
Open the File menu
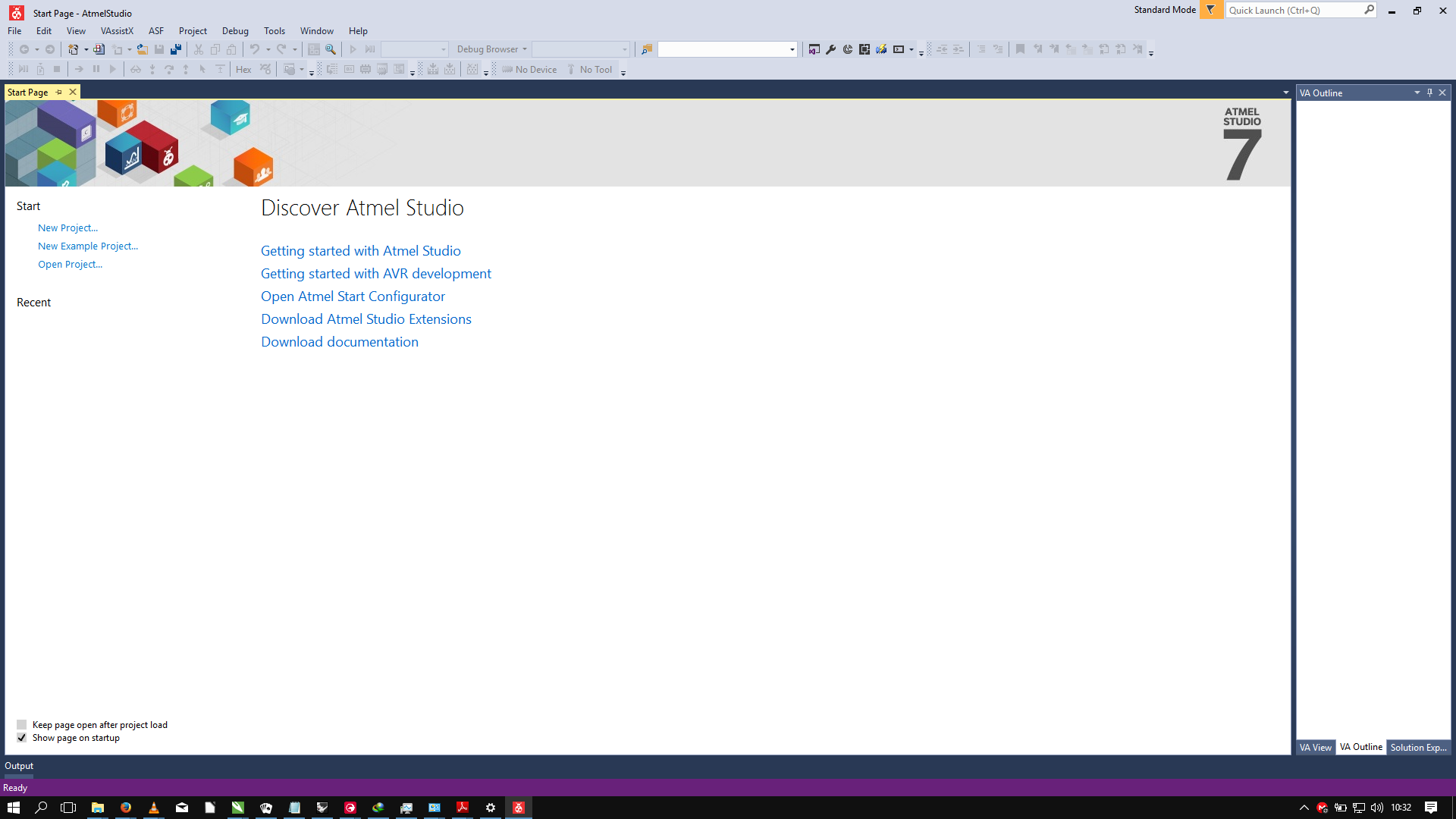(x=14, y=31)
